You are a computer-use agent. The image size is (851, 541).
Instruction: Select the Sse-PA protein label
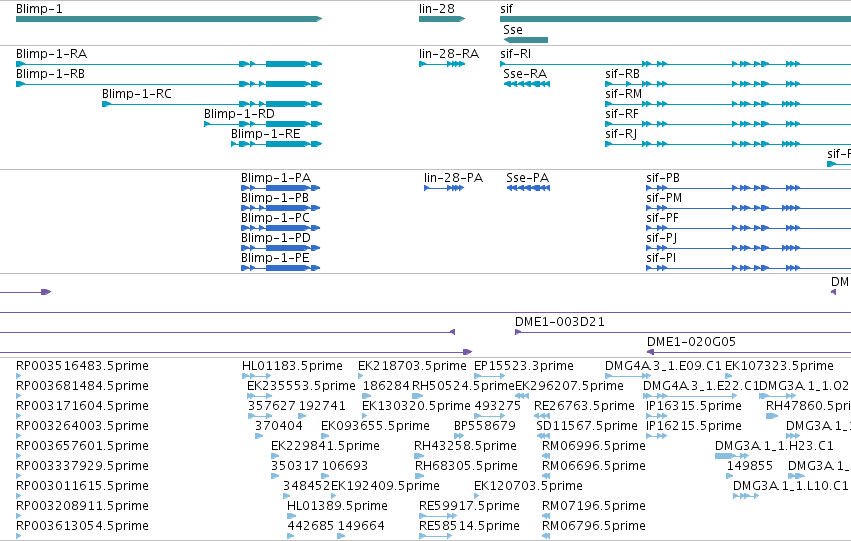coord(528,178)
